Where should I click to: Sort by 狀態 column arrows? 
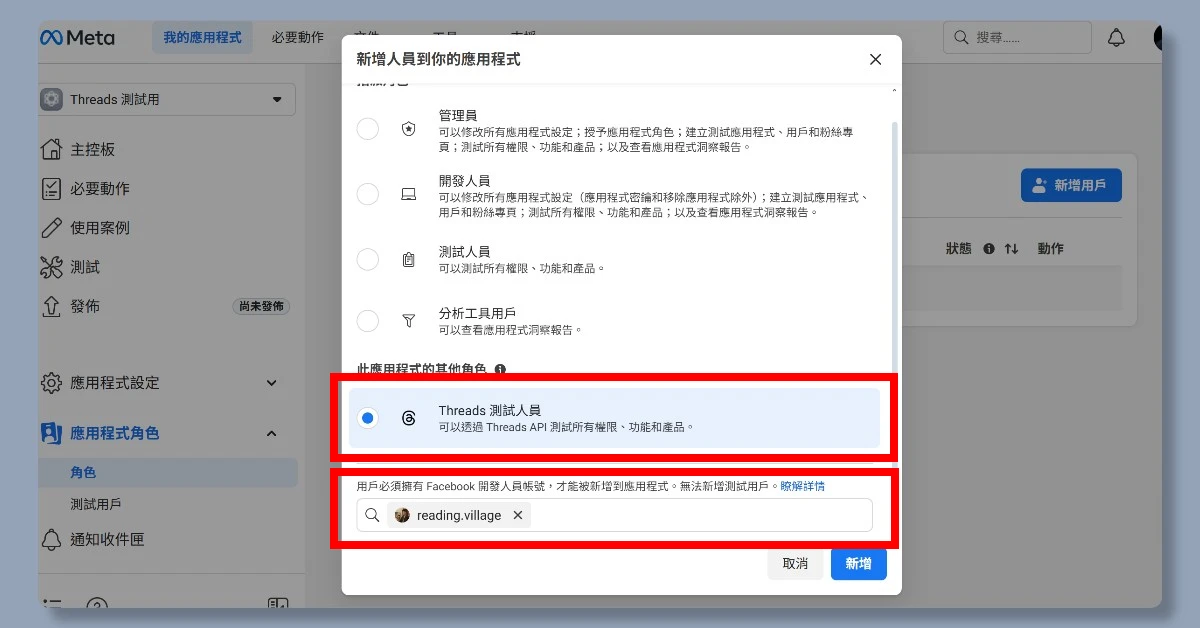(x=1011, y=248)
